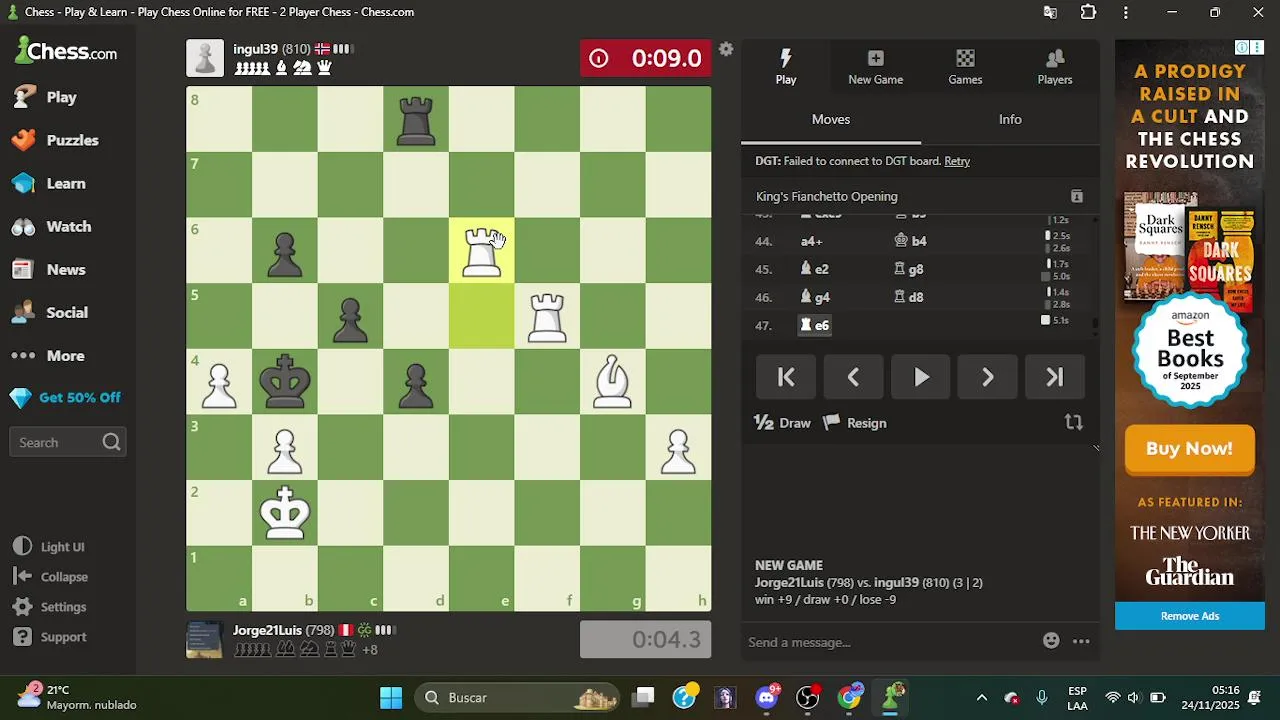Focus the sidebar Search field
The image size is (1280, 720).
coord(67,442)
